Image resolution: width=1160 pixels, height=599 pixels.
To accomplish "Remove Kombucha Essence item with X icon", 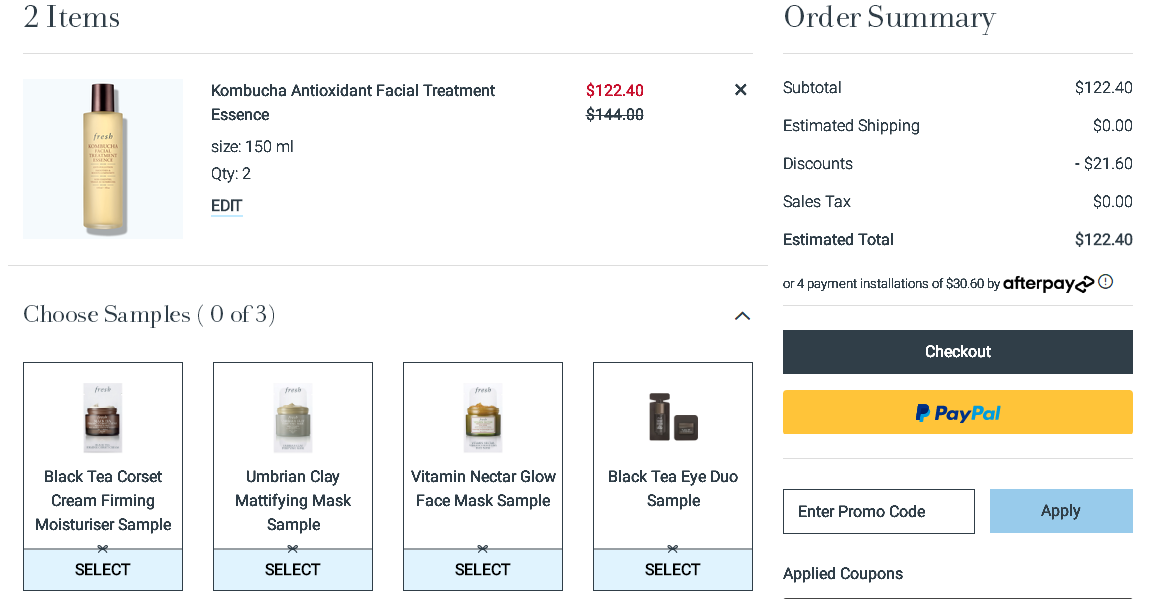I will (x=740, y=89).
